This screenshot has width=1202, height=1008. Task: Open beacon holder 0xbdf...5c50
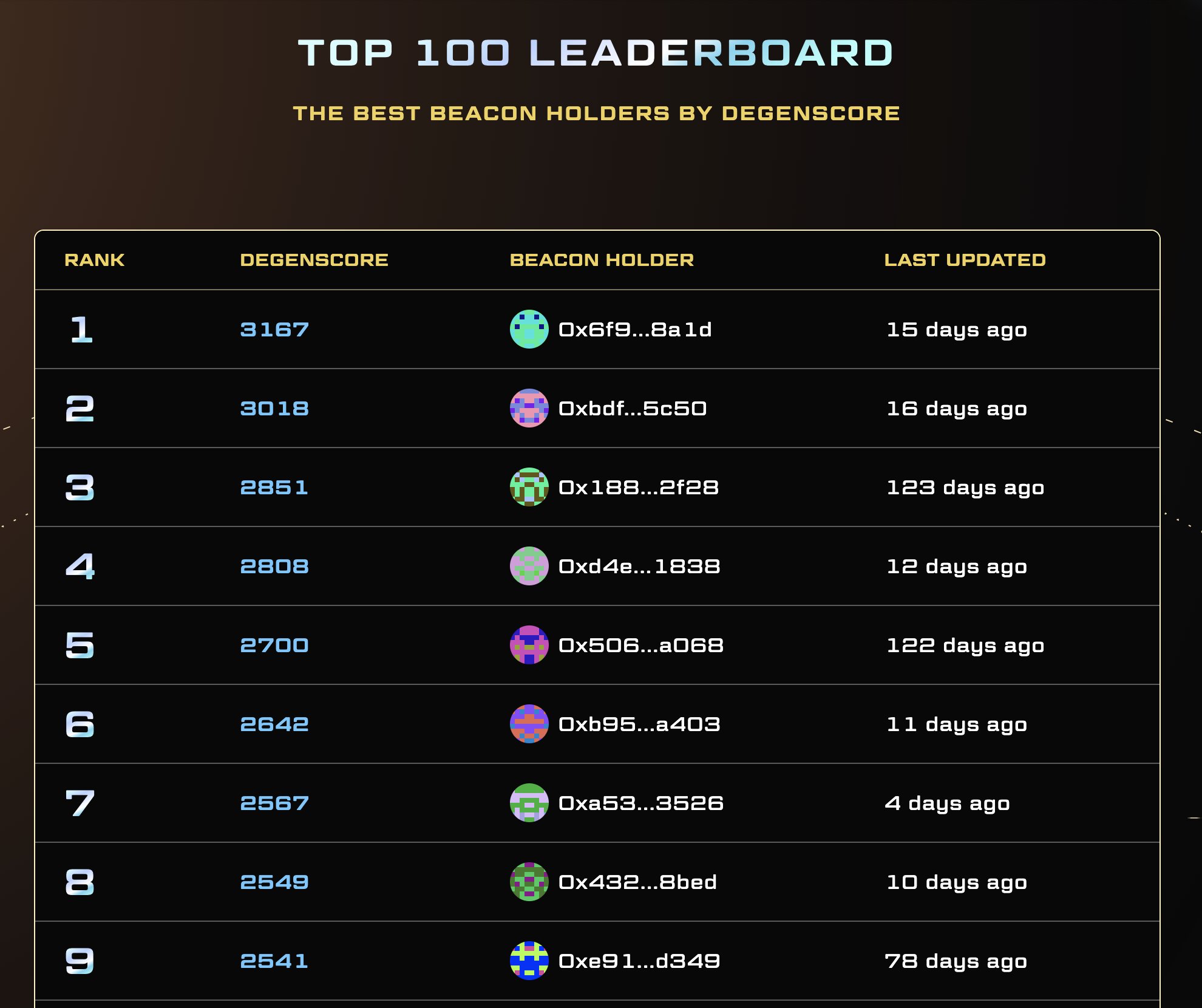point(632,409)
